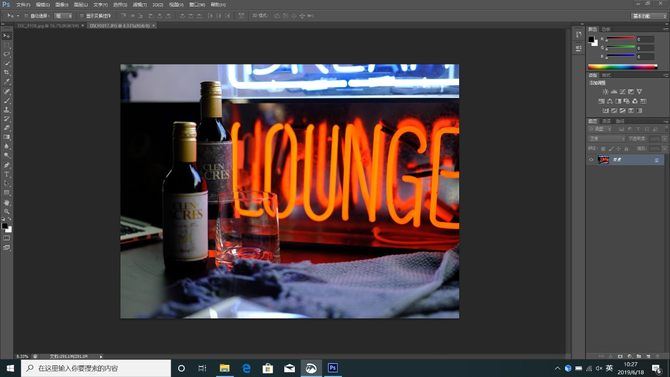The width and height of the screenshot is (670, 377).
Task: Toggle Quick Mask mode in the toolbox
Action: [6, 238]
